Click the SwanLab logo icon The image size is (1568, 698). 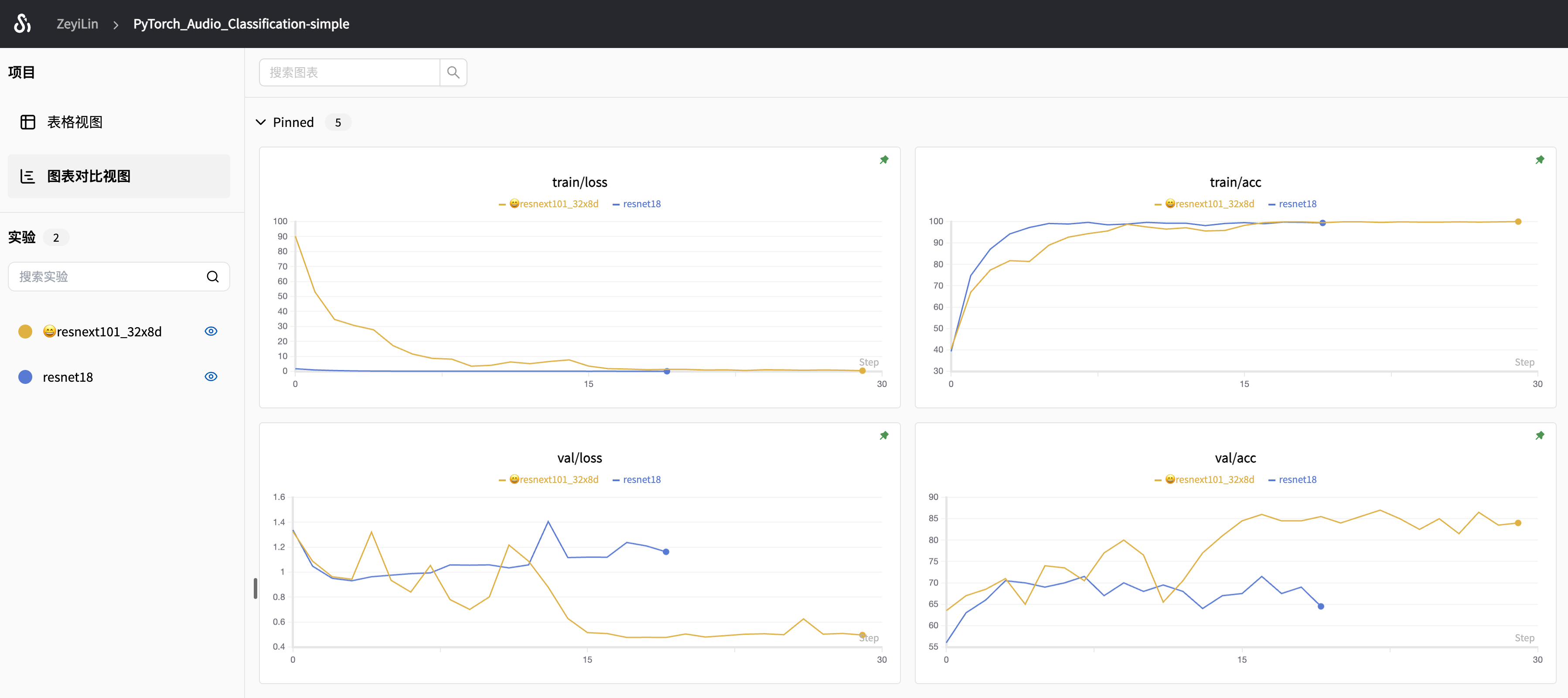click(x=23, y=24)
